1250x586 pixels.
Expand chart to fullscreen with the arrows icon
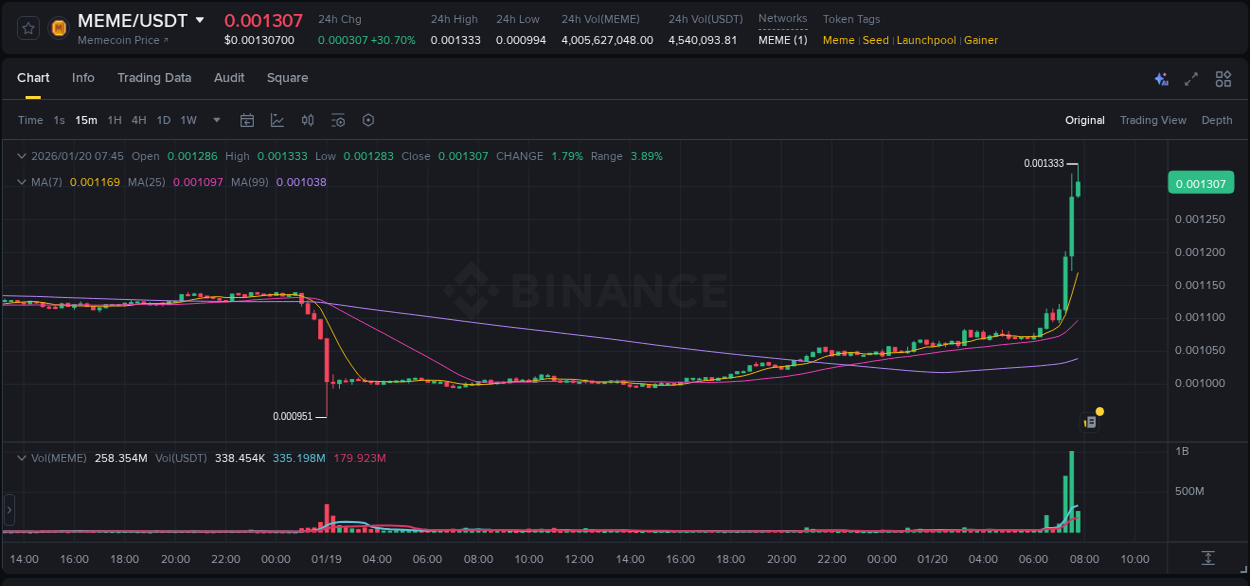click(1191, 78)
